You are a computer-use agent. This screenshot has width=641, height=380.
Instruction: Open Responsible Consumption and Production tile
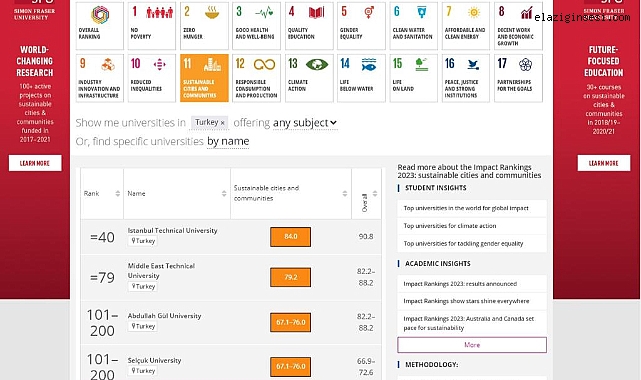tap(256, 78)
